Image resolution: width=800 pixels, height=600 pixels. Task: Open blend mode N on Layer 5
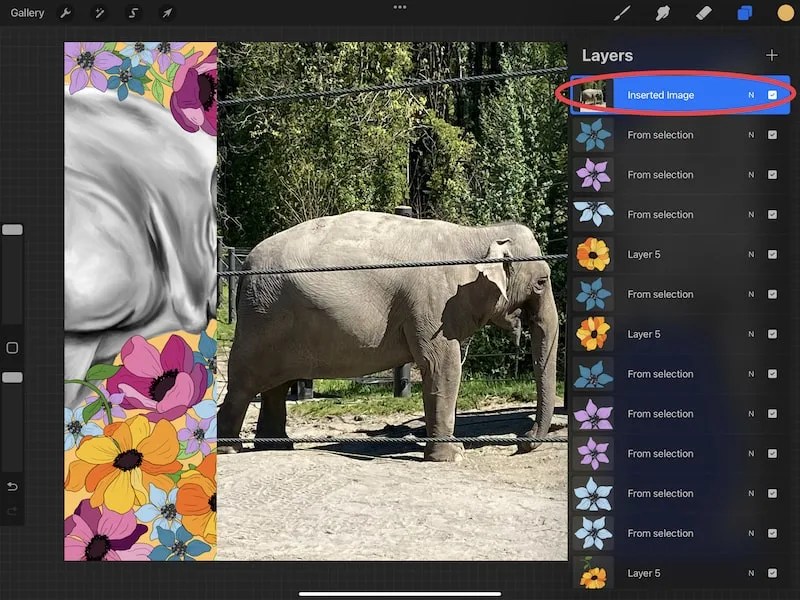click(751, 254)
